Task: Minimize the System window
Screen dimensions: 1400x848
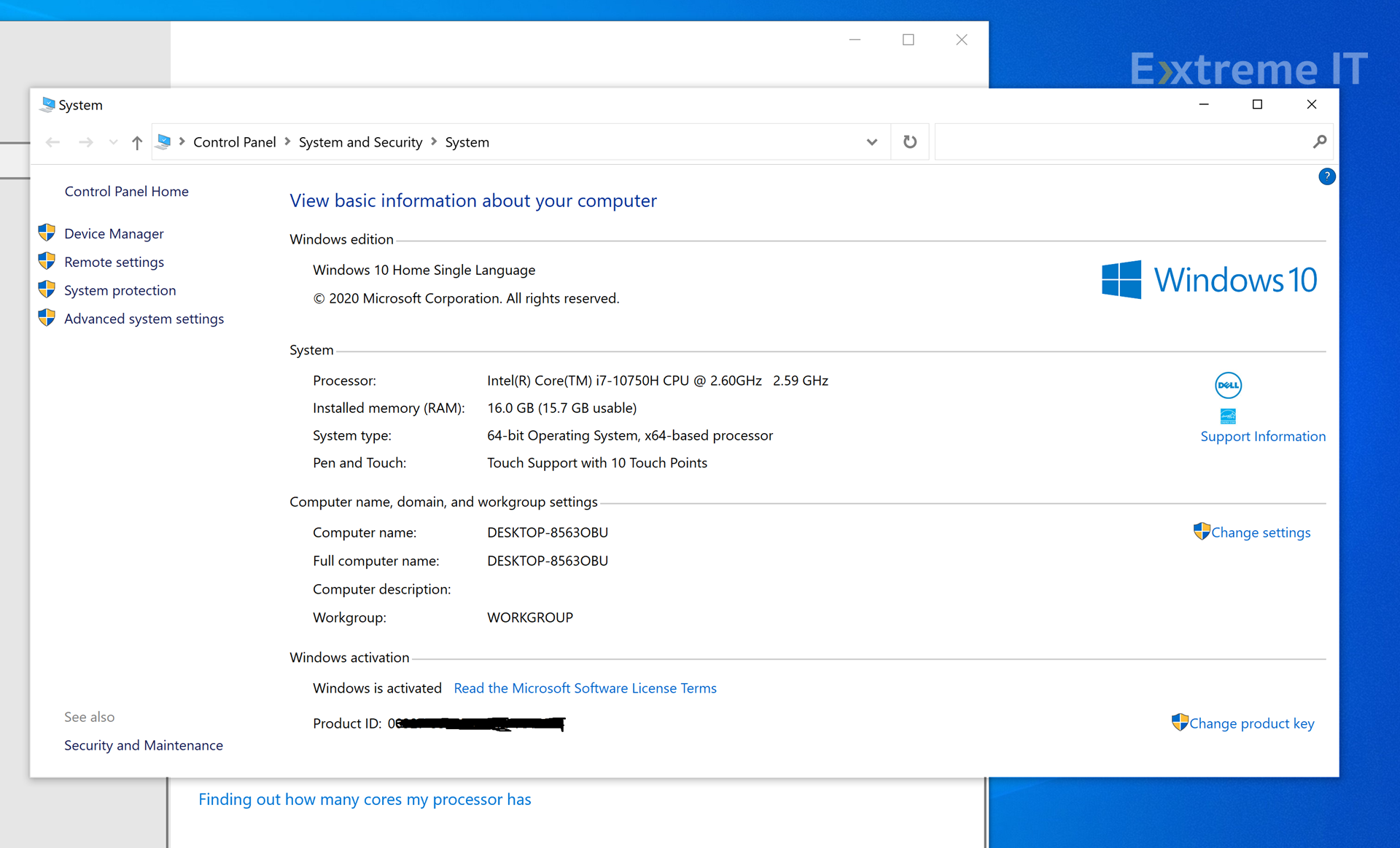Action: (1204, 104)
